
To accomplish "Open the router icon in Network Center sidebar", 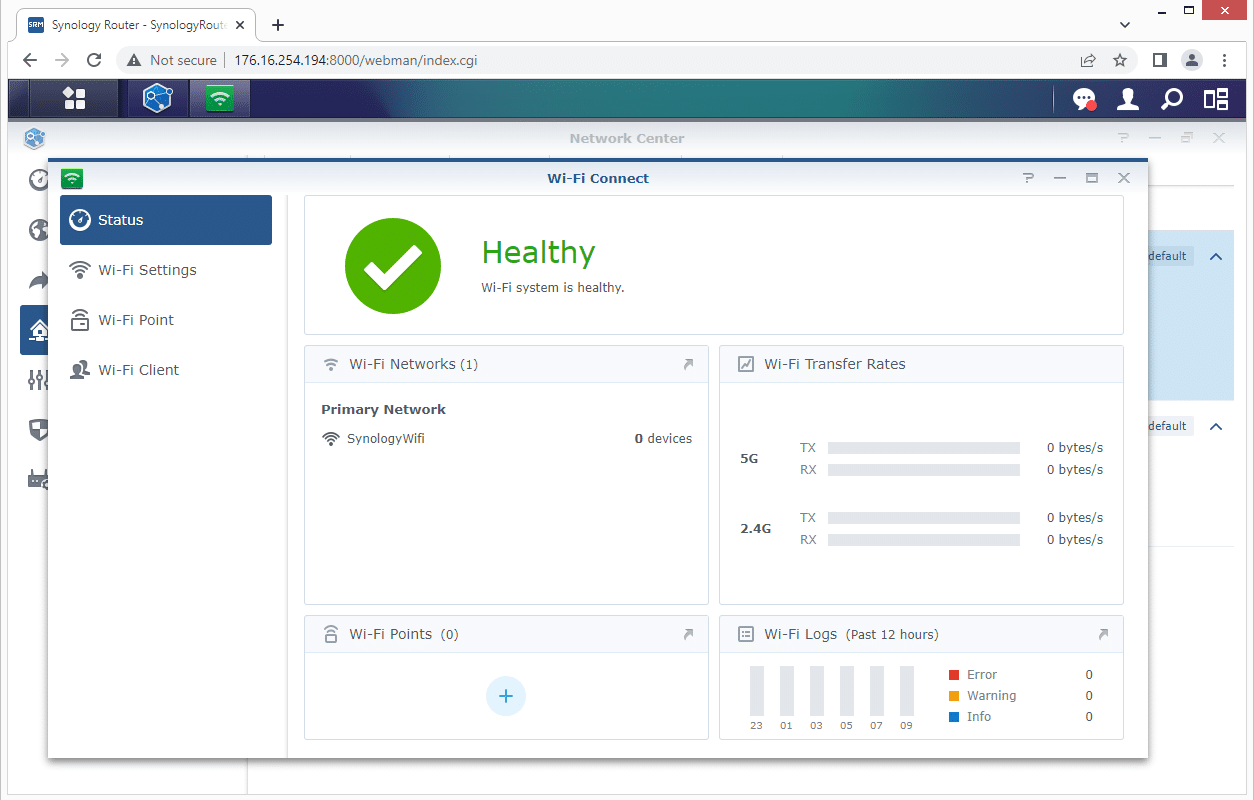I will pos(38,480).
